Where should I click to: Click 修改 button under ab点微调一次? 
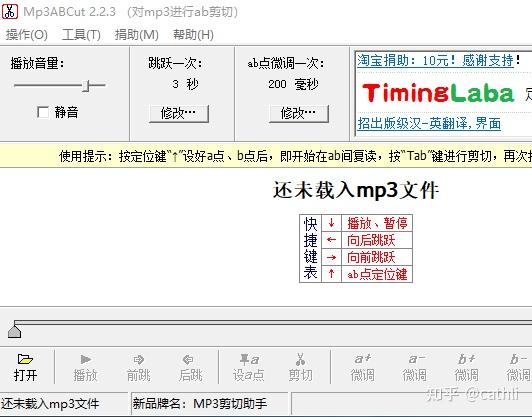[x=299, y=113]
